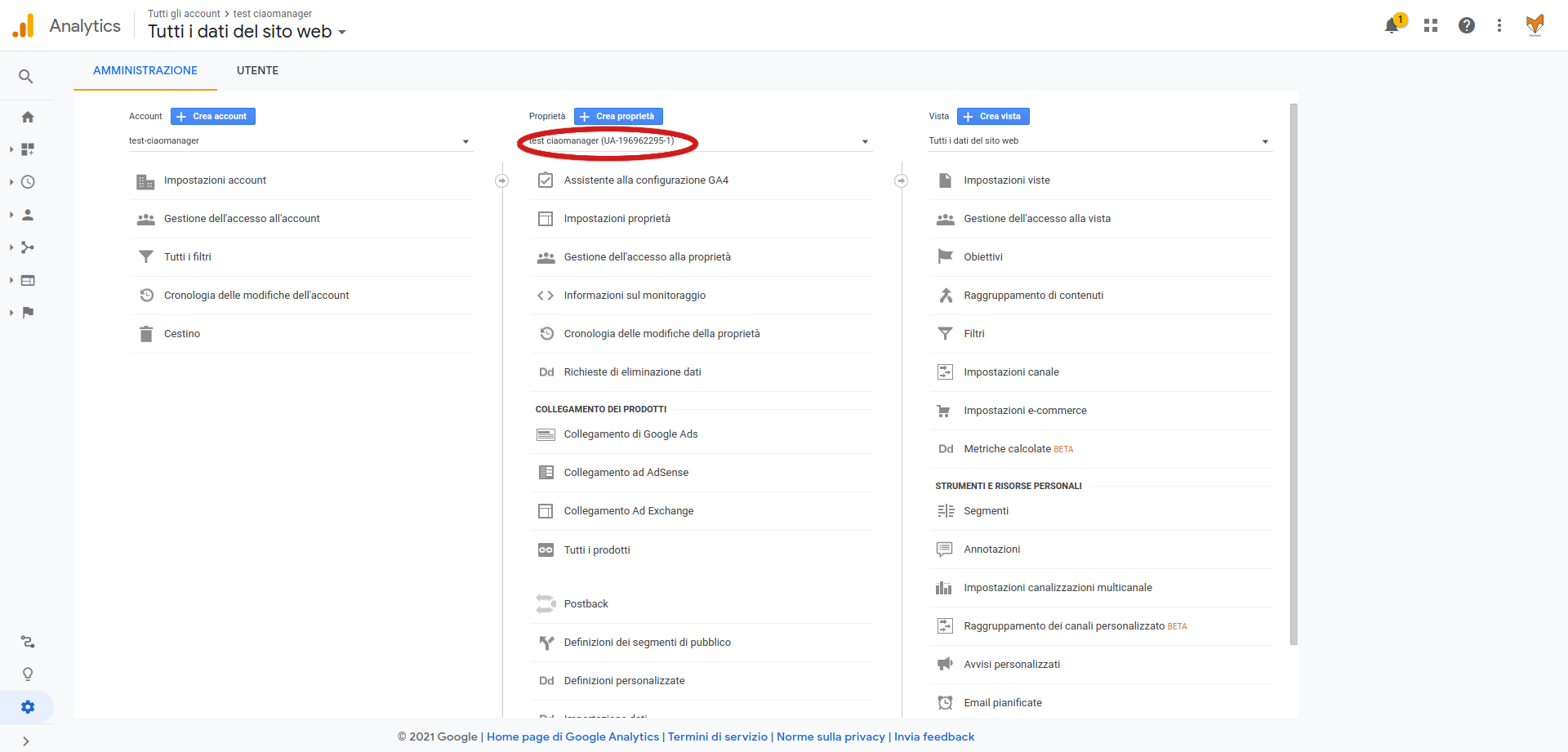Click the notifications bell icon
The image size is (1568, 752).
pyautogui.click(x=1392, y=26)
